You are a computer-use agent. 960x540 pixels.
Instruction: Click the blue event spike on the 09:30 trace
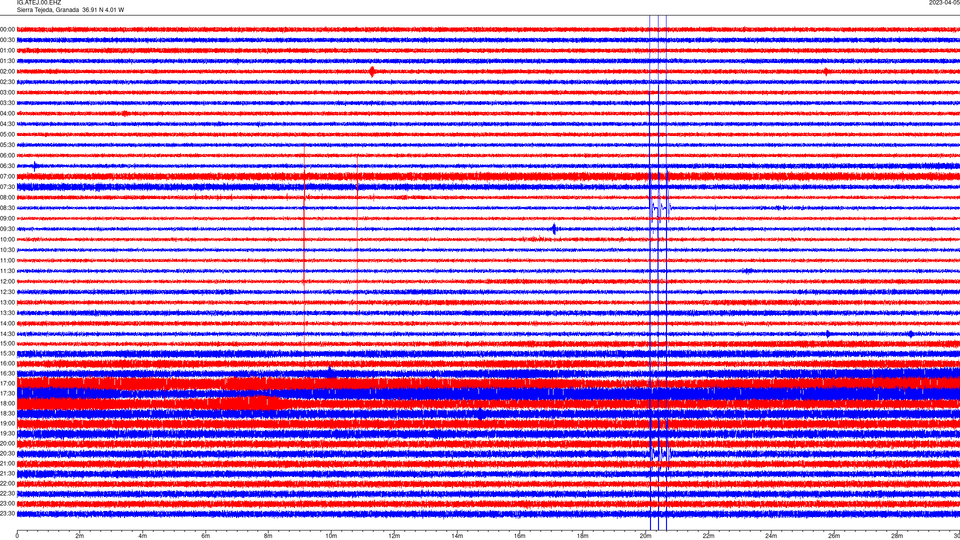click(554, 229)
